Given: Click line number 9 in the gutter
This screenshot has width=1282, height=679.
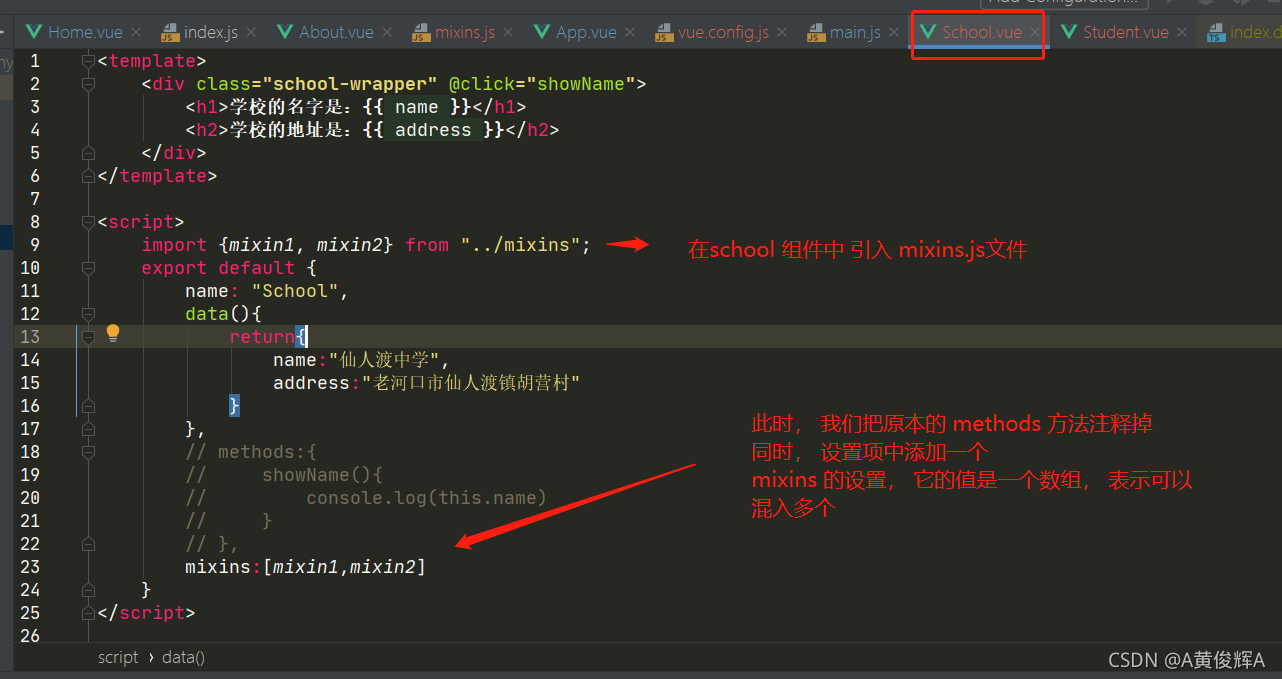Looking at the screenshot, I should (35, 245).
